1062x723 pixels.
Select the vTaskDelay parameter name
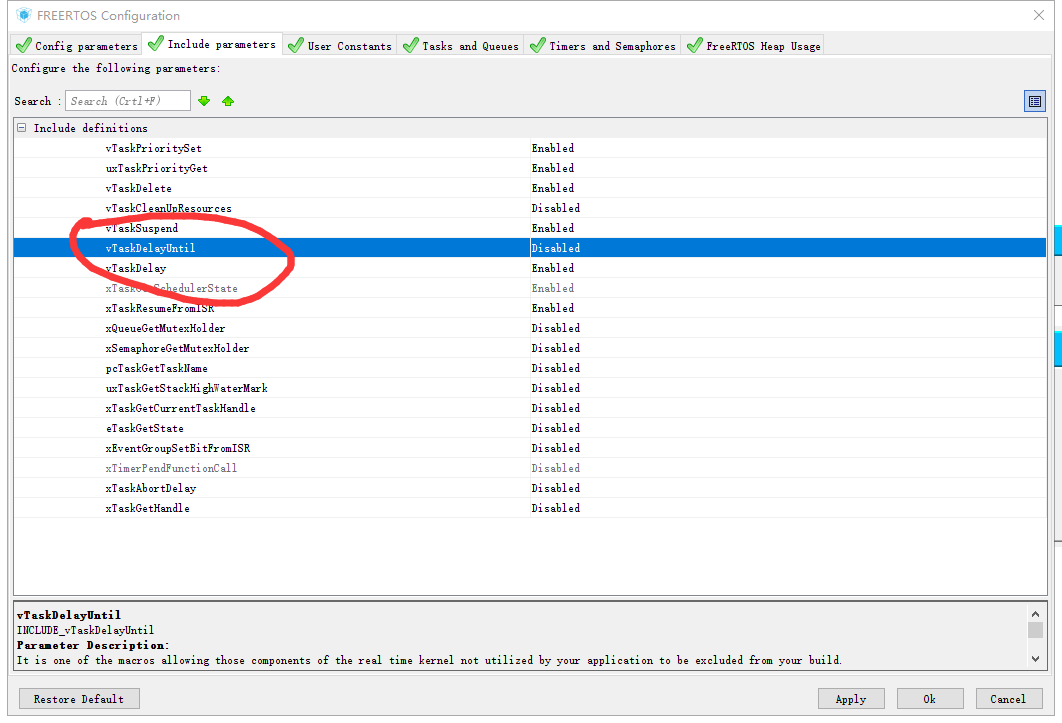135,268
